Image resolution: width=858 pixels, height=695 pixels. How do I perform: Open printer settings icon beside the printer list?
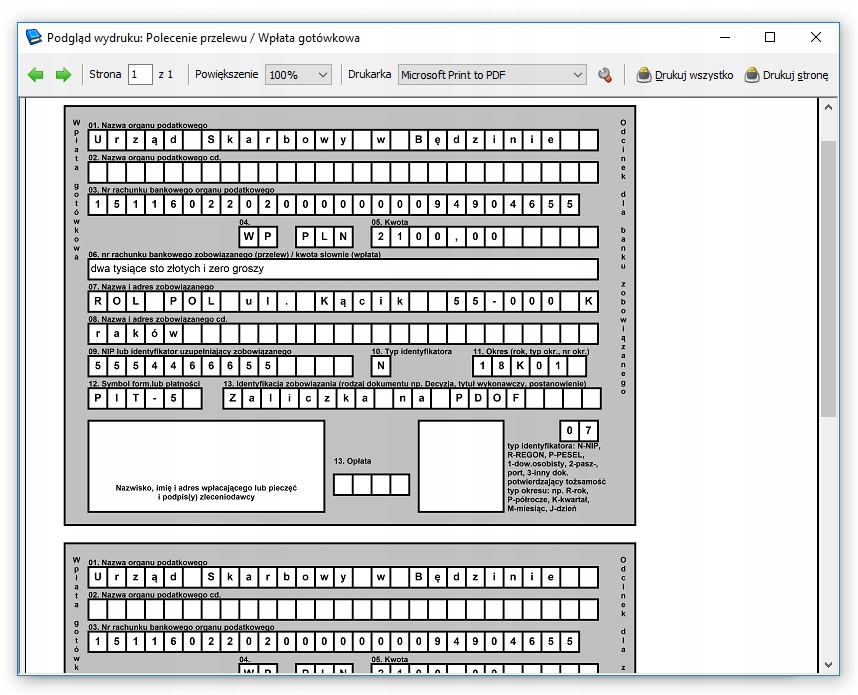pos(604,75)
